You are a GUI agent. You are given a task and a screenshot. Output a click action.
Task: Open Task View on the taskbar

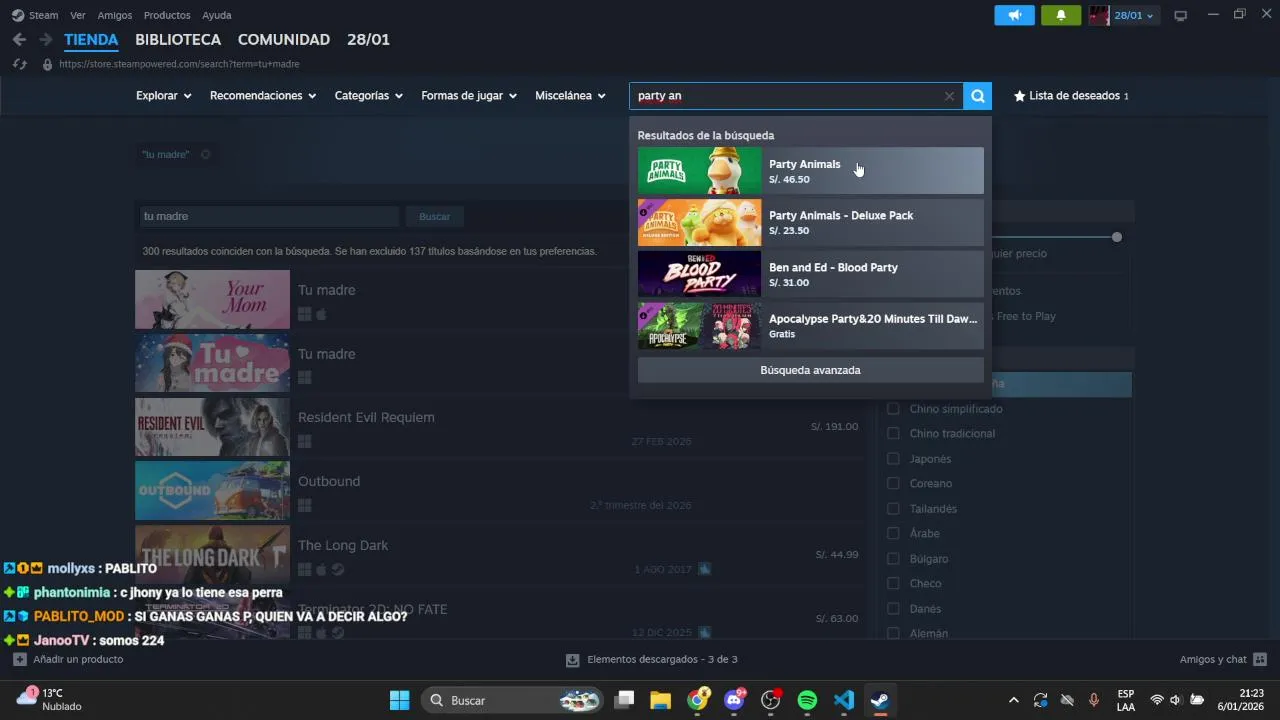click(625, 700)
